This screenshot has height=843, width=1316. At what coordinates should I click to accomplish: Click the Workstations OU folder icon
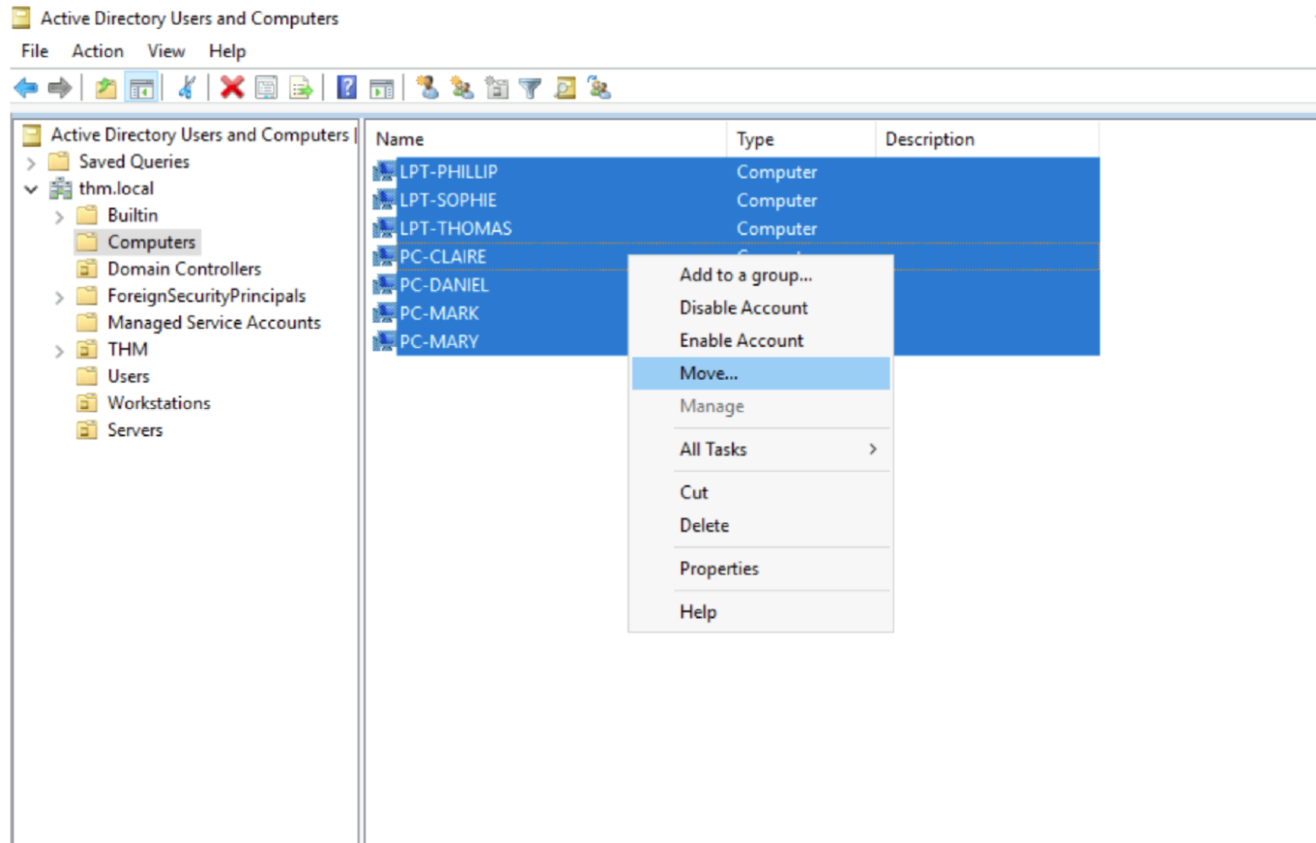click(88, 403)
